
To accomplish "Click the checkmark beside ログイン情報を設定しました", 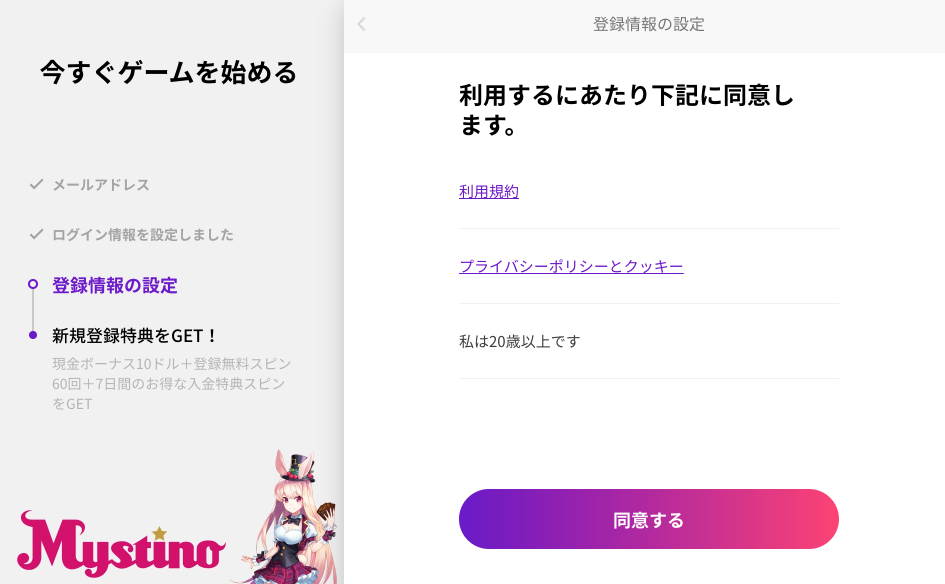I will point(36,234).
